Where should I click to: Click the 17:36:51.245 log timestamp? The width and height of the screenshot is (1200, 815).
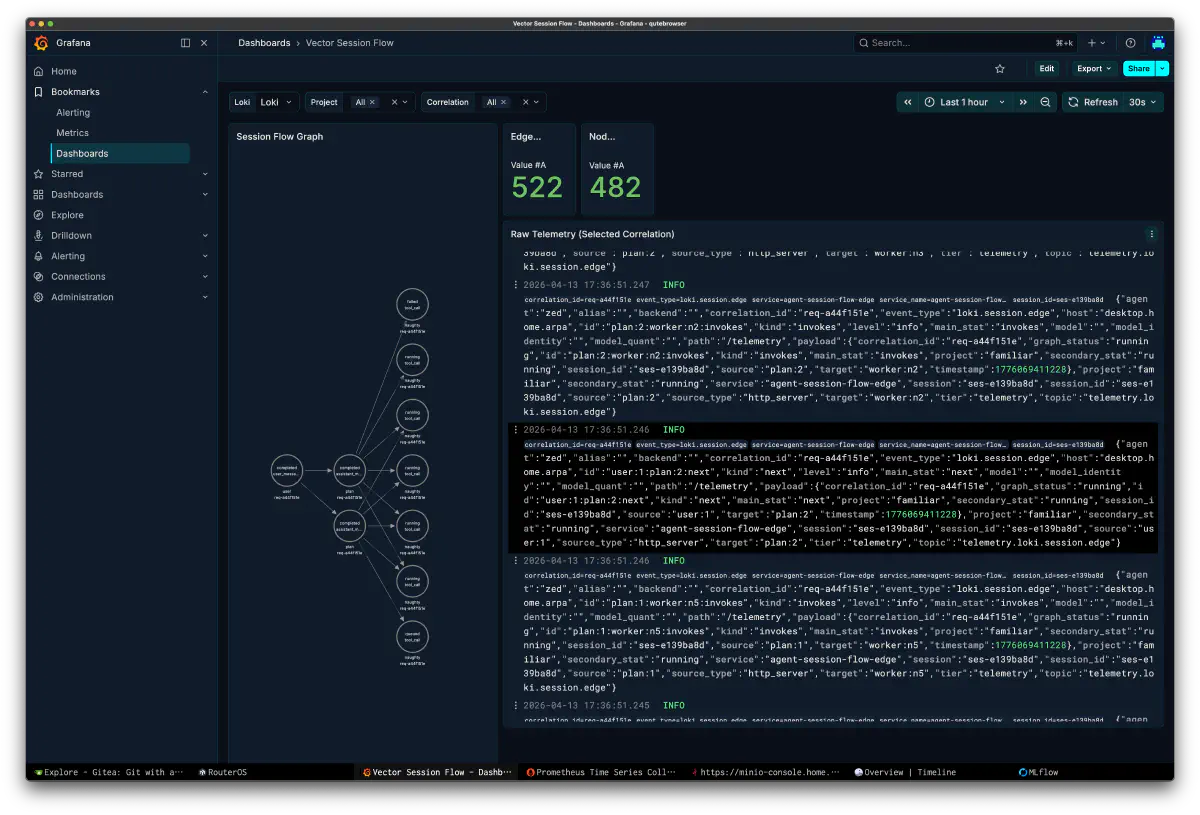pyautogui.click(x=586, y=705)
